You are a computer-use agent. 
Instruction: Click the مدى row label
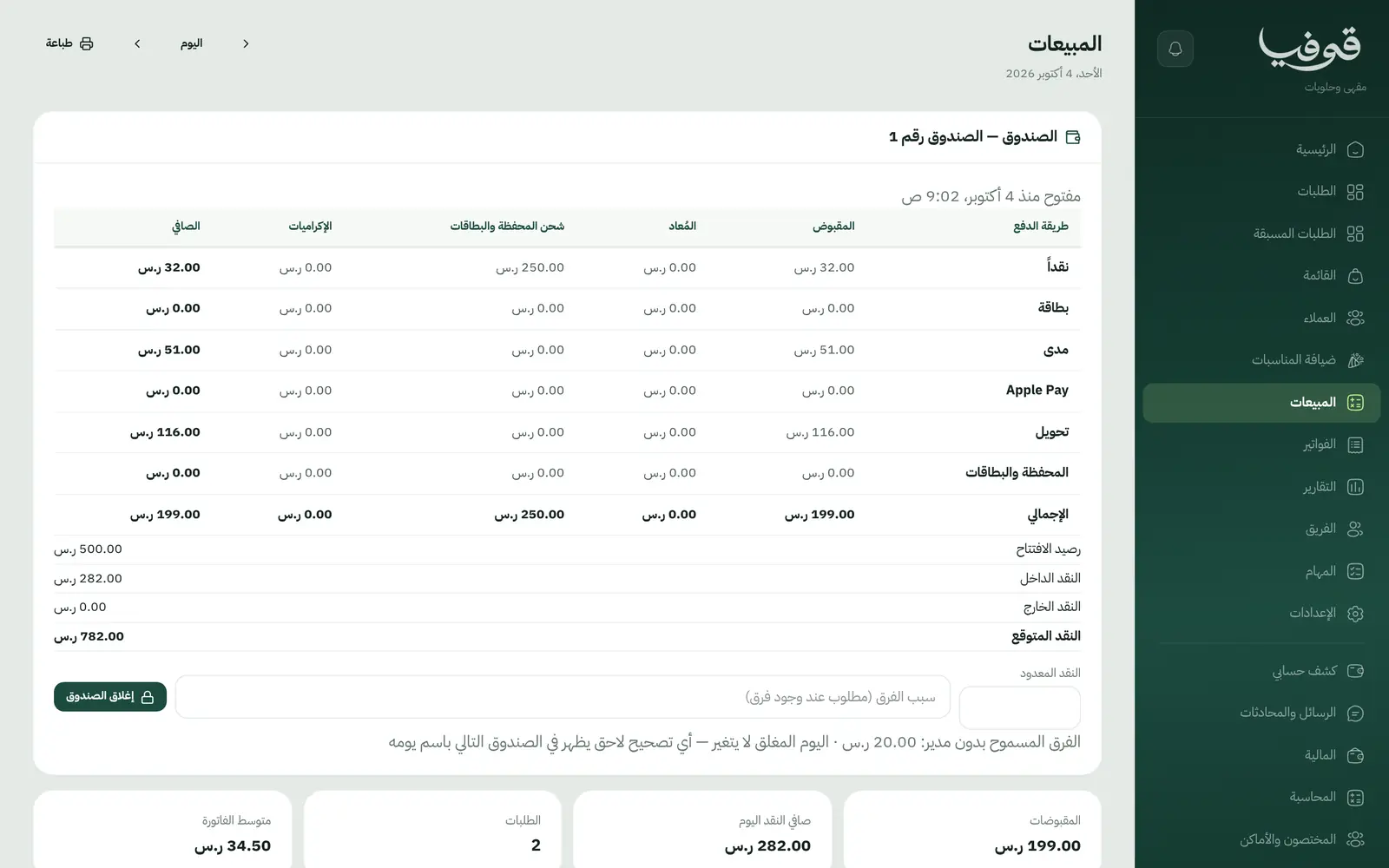[x=1056, y=350]
